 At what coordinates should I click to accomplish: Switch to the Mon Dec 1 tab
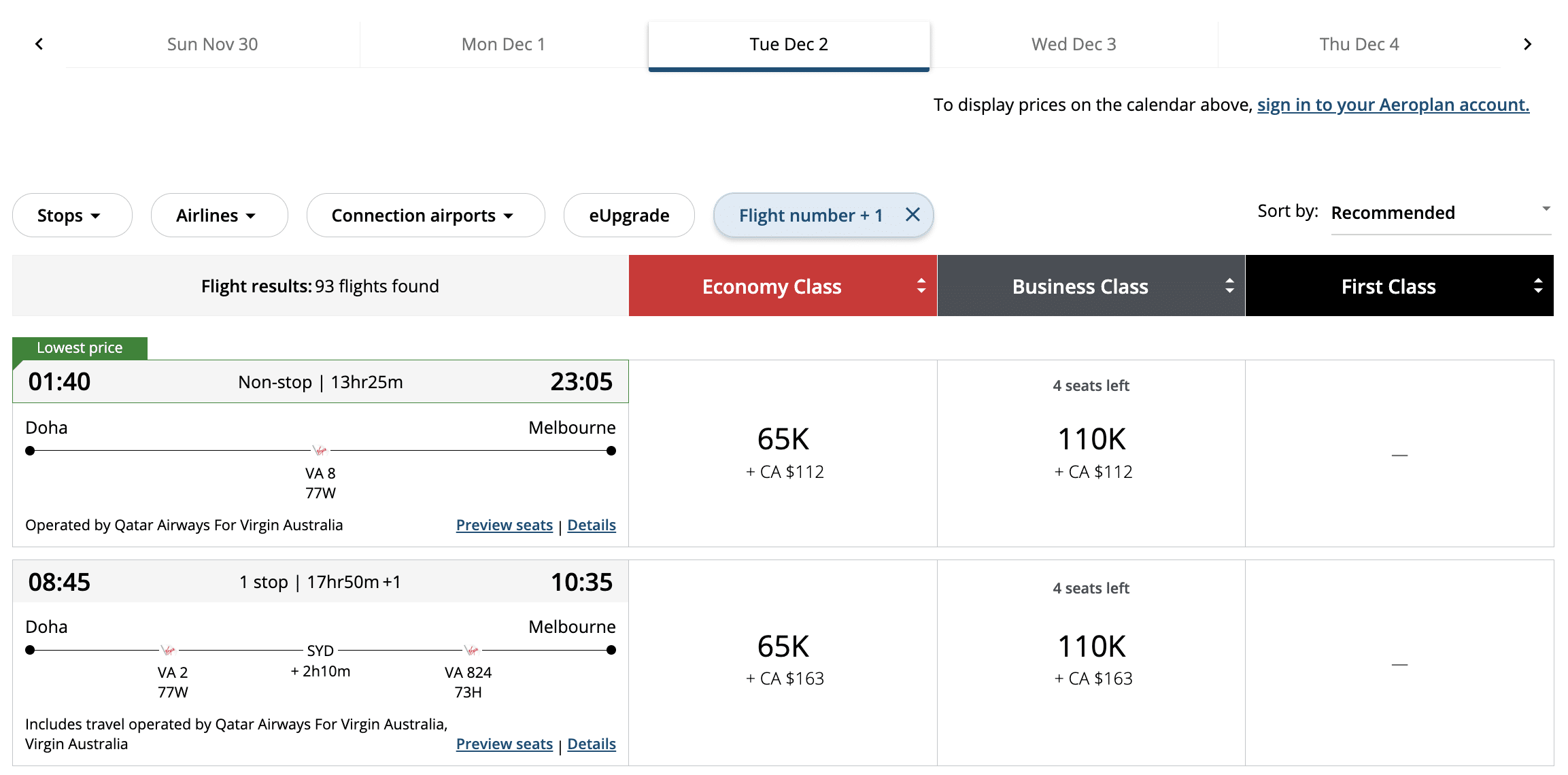[503, 44]
